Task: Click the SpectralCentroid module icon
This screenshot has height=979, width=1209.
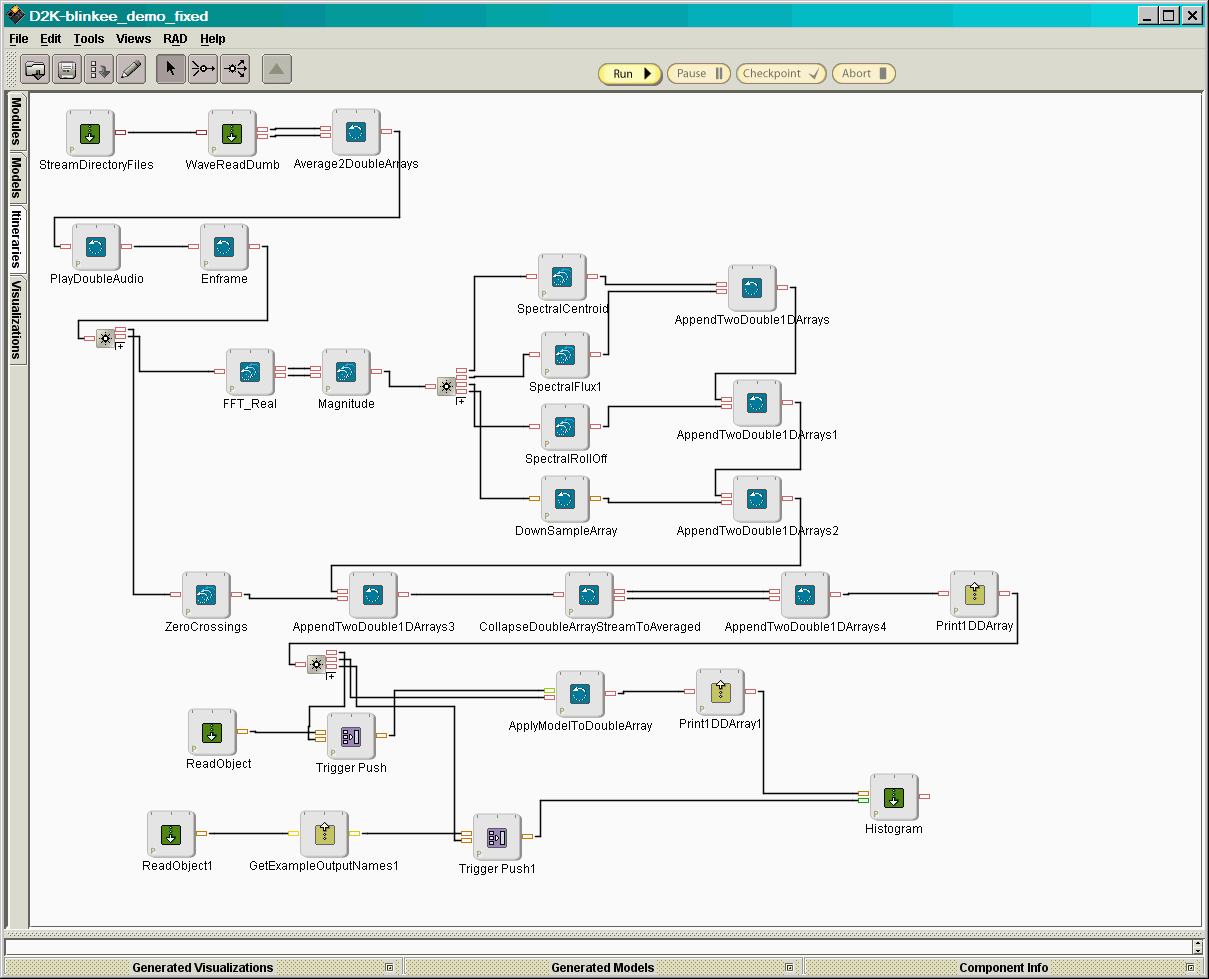Action: [563, 277]
